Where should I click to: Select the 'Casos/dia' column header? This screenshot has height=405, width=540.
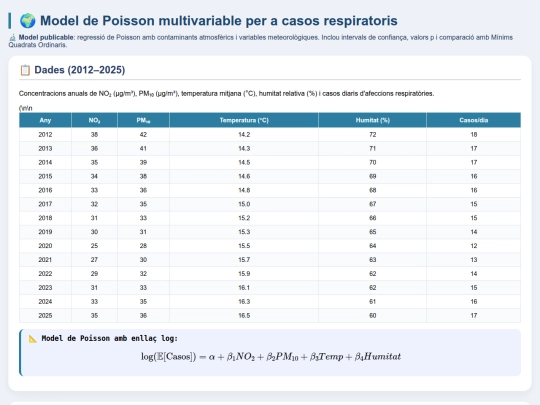tap(474, 120)
